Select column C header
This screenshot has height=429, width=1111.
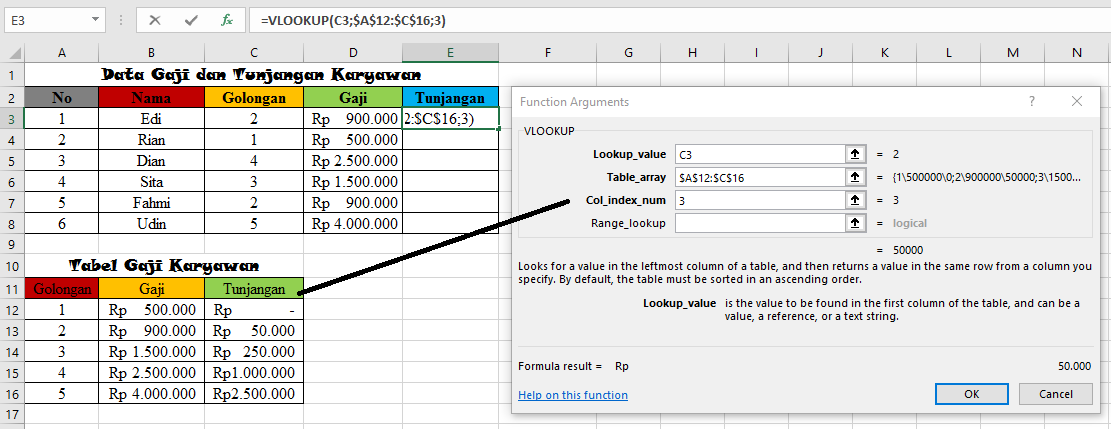click(x=254, y=52)
